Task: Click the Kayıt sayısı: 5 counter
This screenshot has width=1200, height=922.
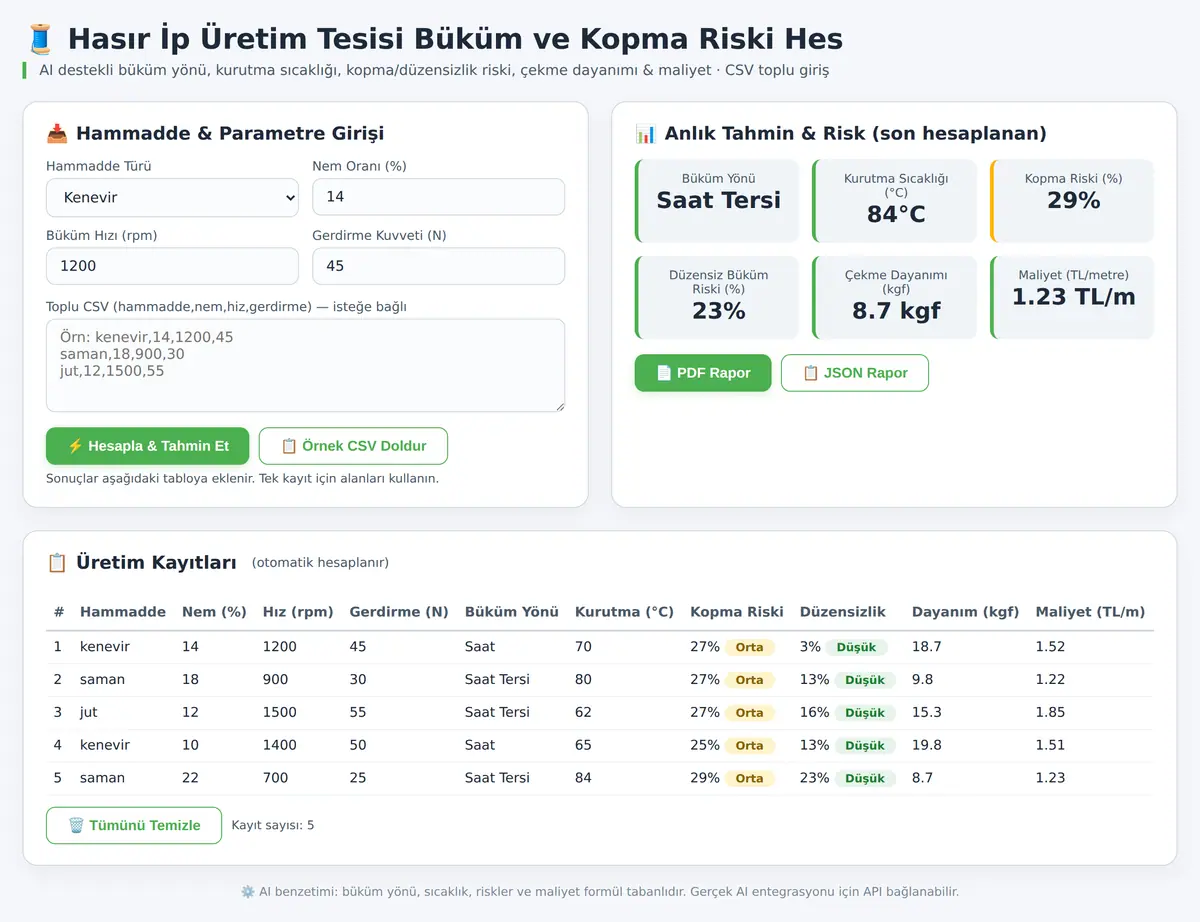Action: click(x=273, y=825)
